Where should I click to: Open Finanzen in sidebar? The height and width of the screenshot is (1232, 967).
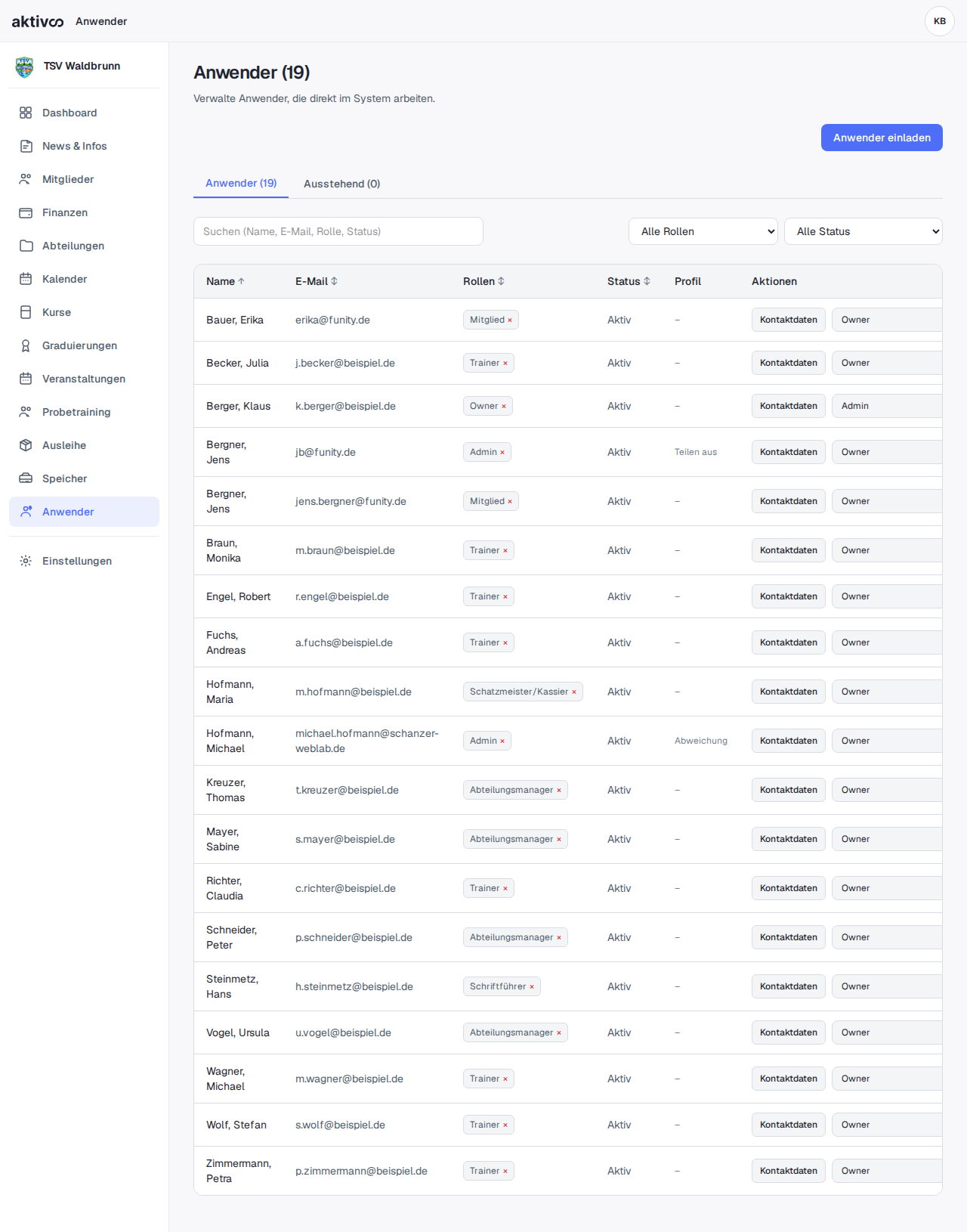84,212
